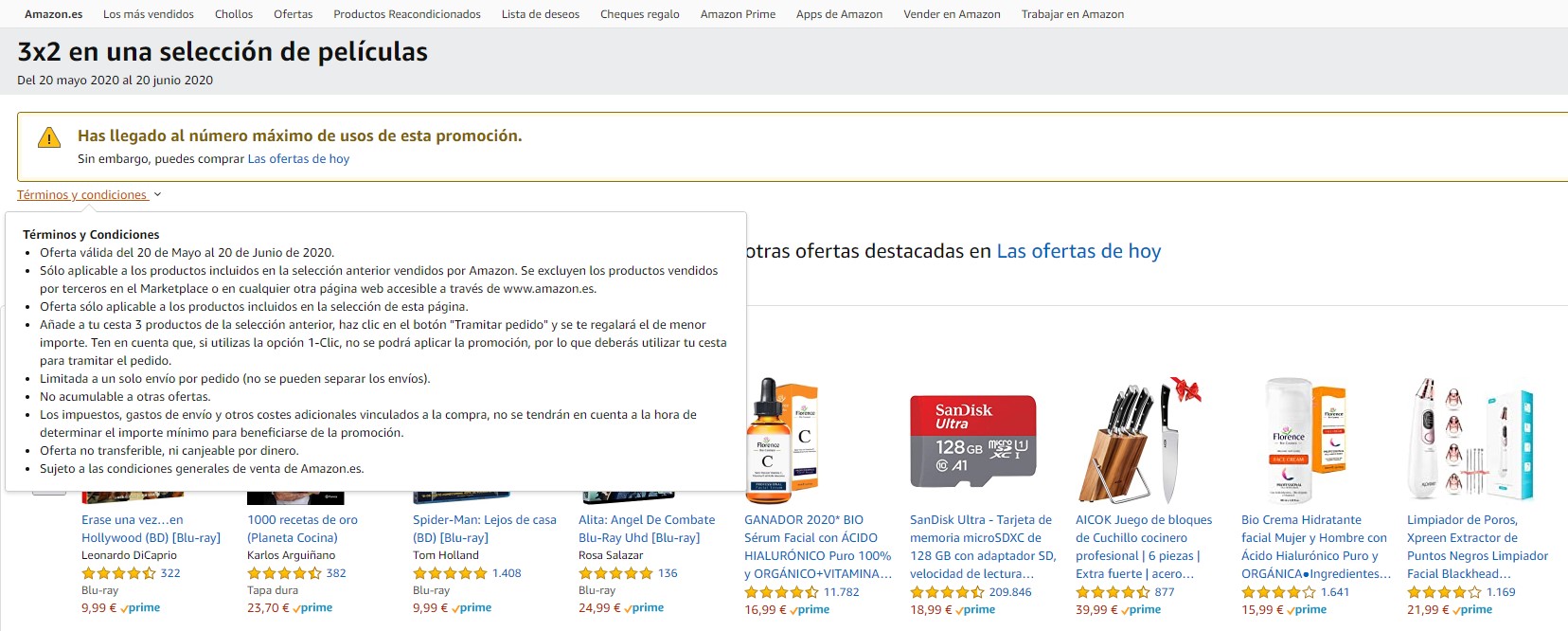
Task: Open Amazon Prime navigation item
Action: tap(738, 14)
